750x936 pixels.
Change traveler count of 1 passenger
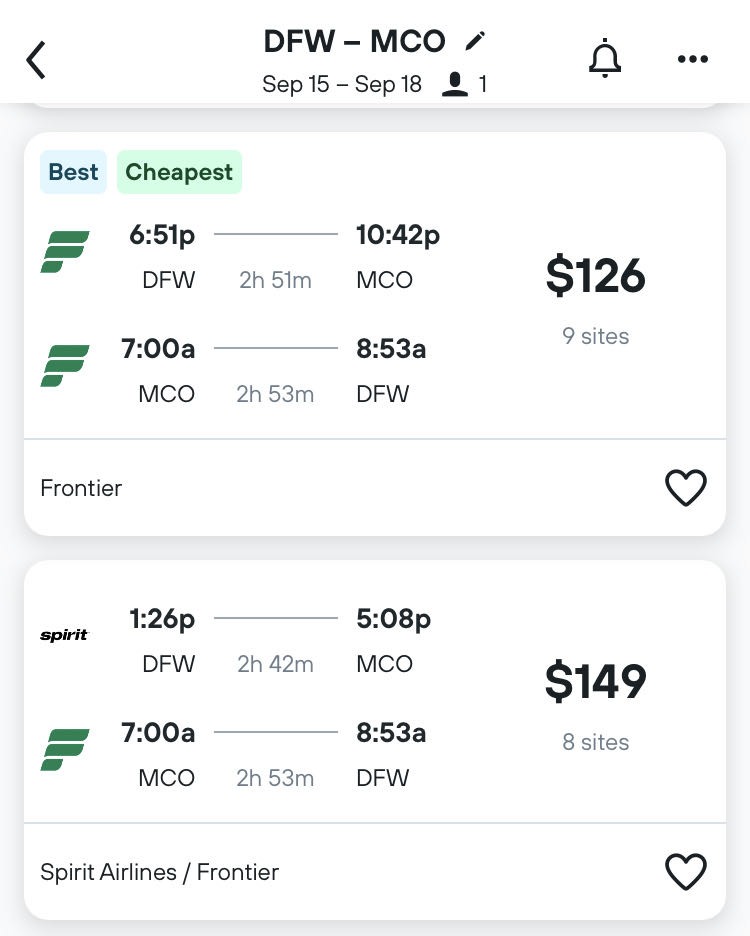tap(466, 84)
